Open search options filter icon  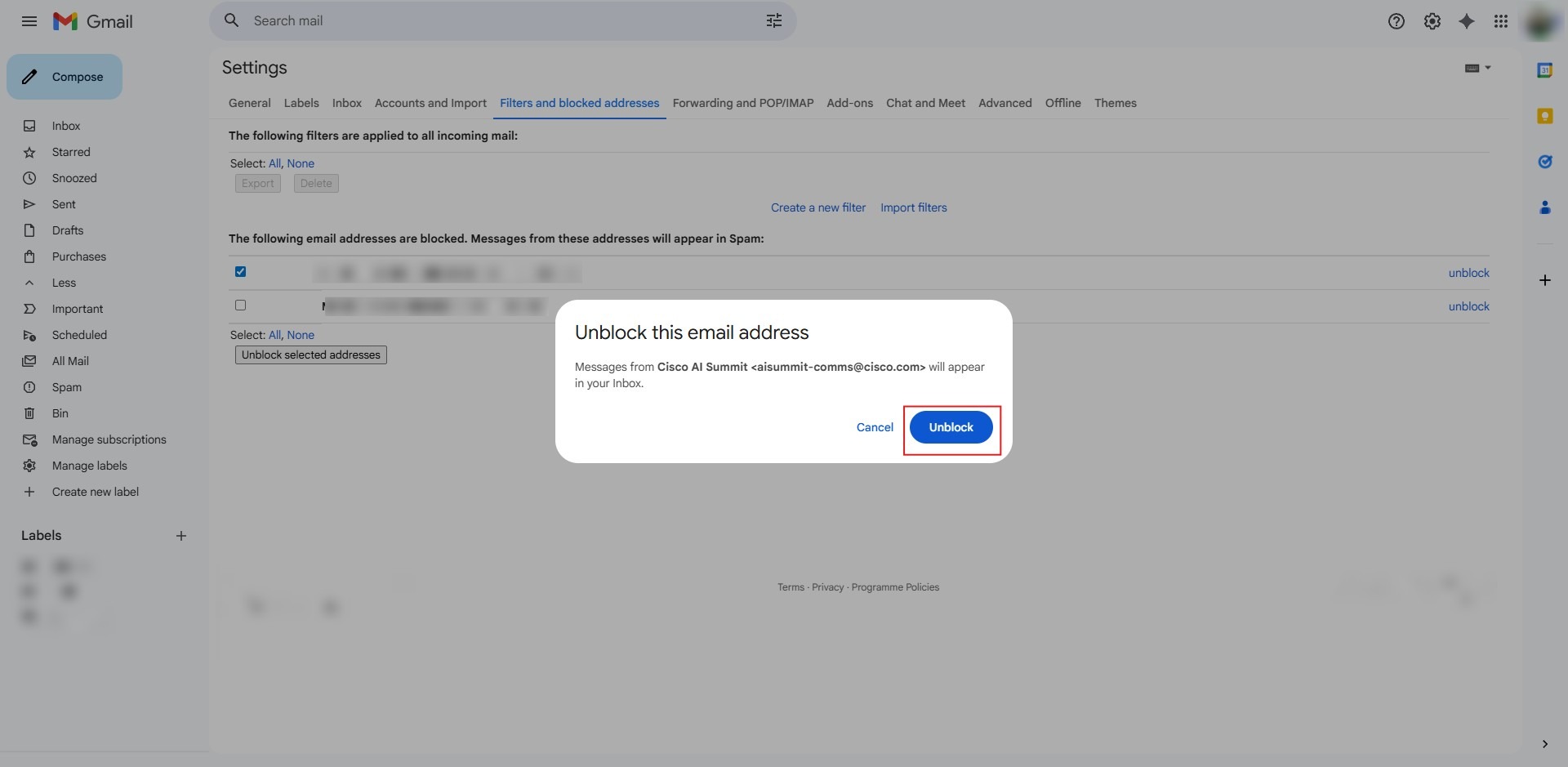[773, 21]
